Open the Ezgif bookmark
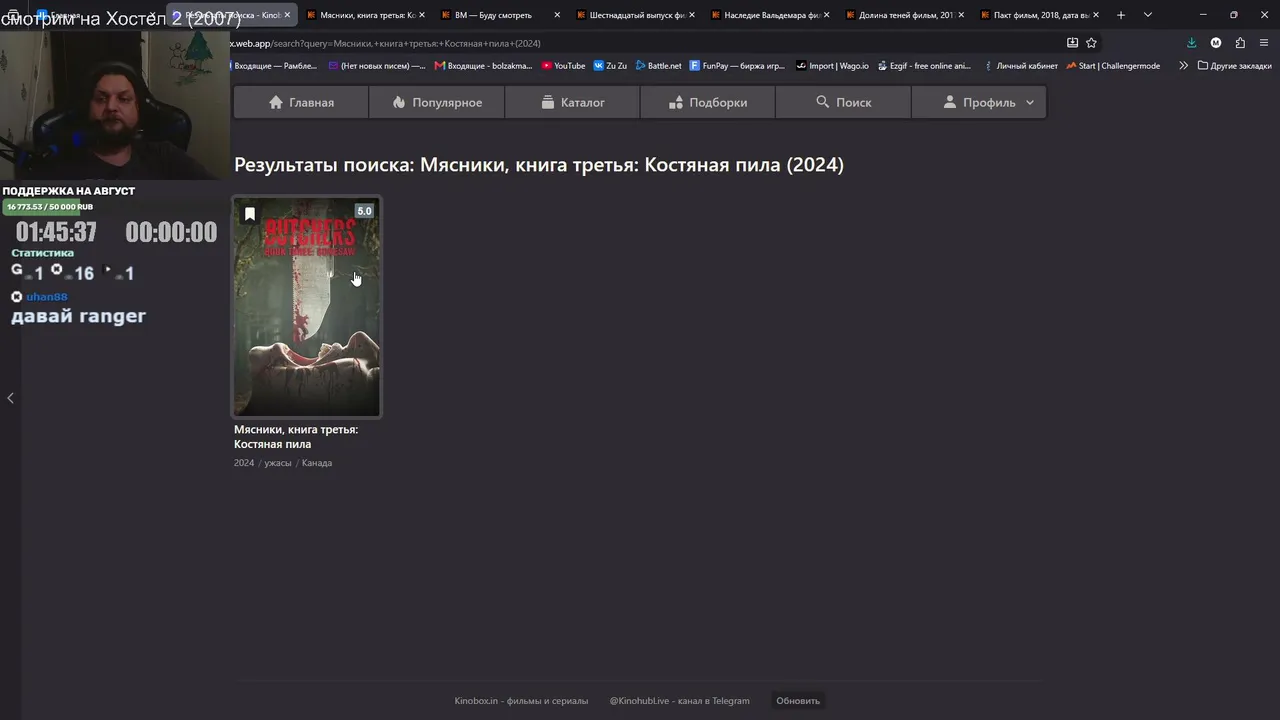 point(924,66)
